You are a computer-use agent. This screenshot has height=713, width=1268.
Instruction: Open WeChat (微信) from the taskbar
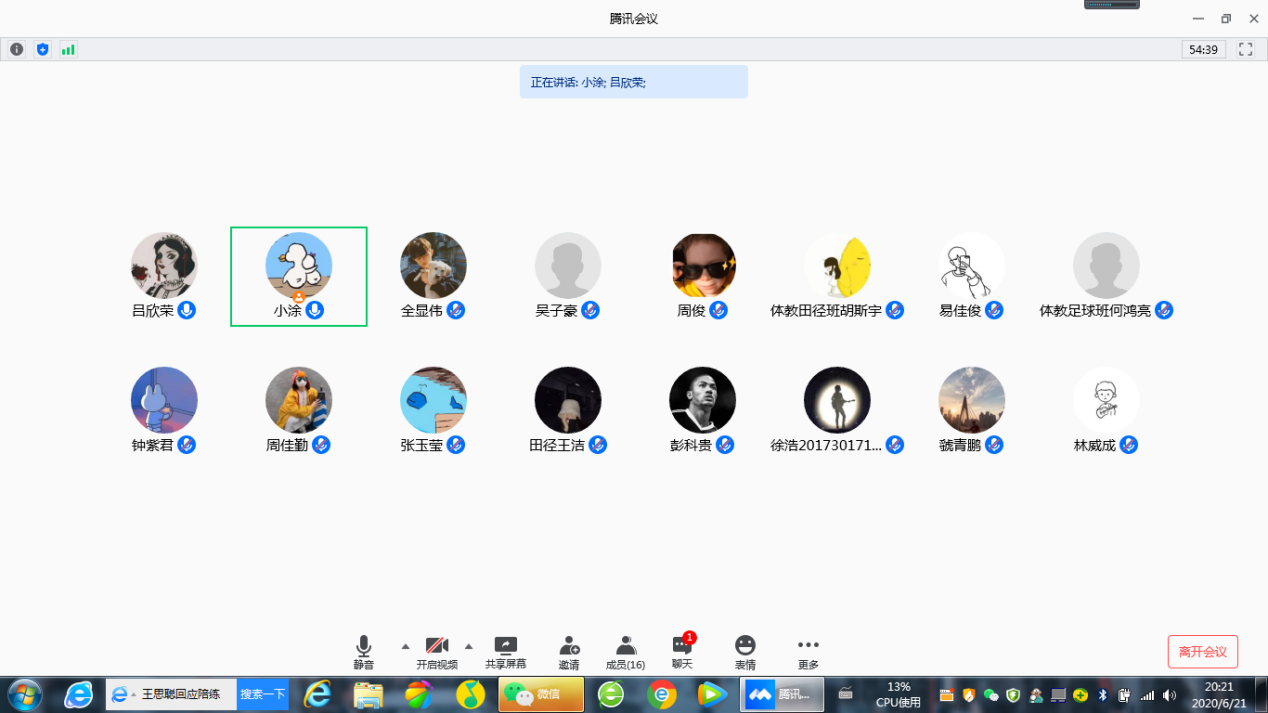(540, 694)
